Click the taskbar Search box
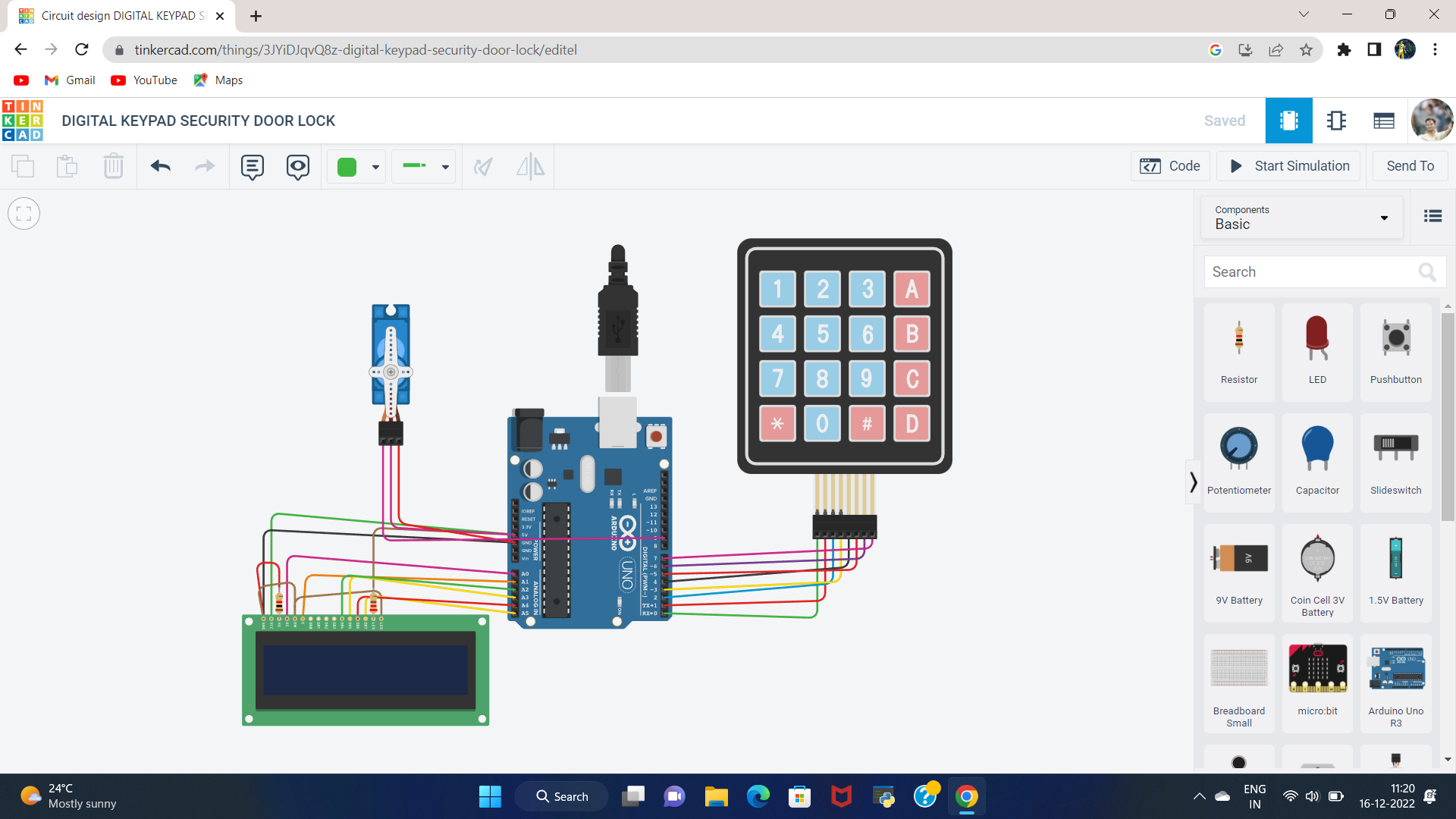The height and width of the screenshot is (819, 1456). 562,796
